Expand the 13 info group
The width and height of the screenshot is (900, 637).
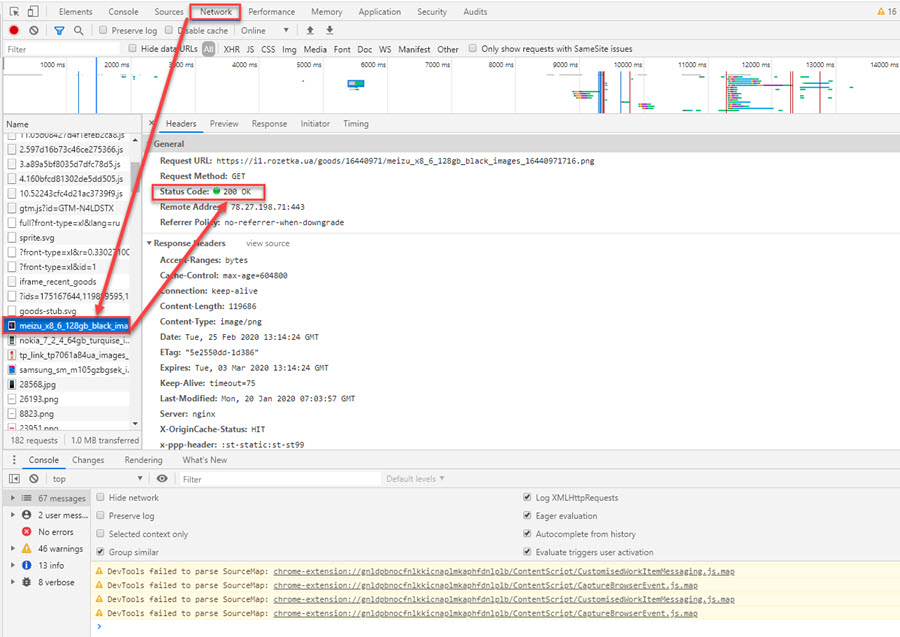pos(13,565)
